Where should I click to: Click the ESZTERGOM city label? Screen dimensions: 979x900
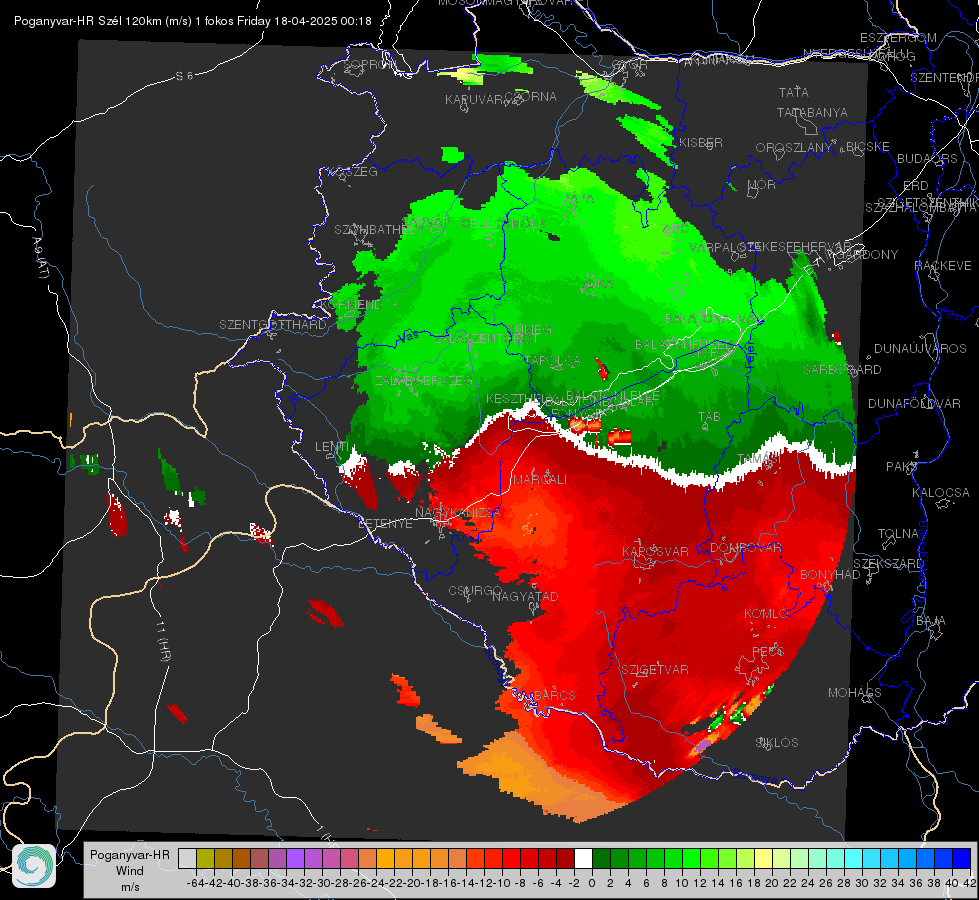point(898,38)
